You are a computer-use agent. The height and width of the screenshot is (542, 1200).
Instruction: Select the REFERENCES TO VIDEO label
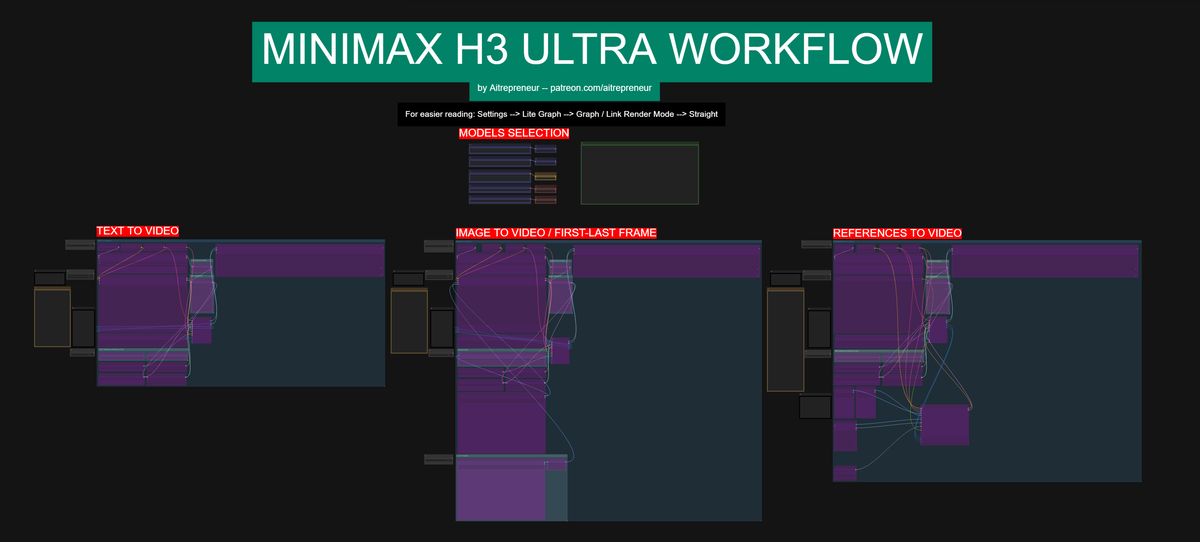coord(897,233)
